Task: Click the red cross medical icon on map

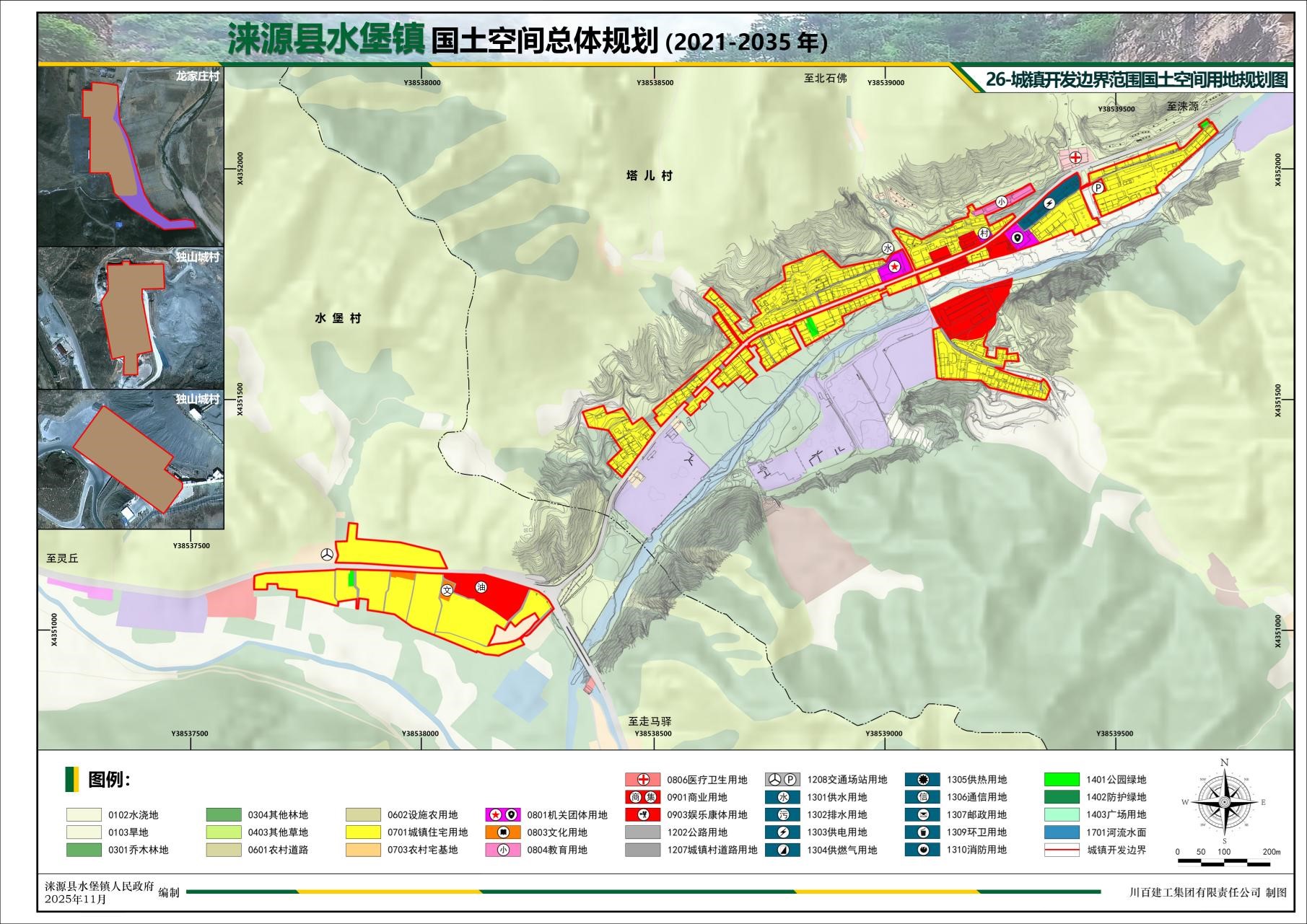Action: pos(1075,157)
